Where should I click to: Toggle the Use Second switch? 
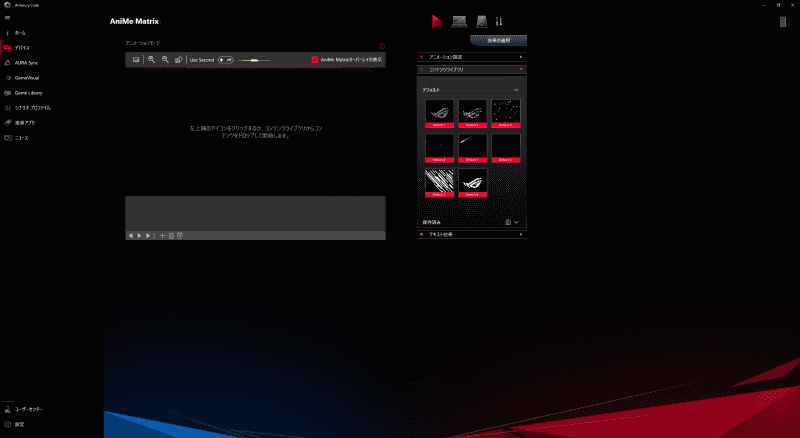[226, 60]
